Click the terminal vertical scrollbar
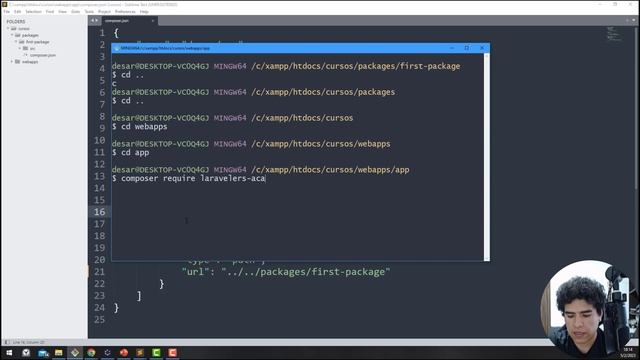Viewport: 640px width, 360px height. tap(487, 157)
